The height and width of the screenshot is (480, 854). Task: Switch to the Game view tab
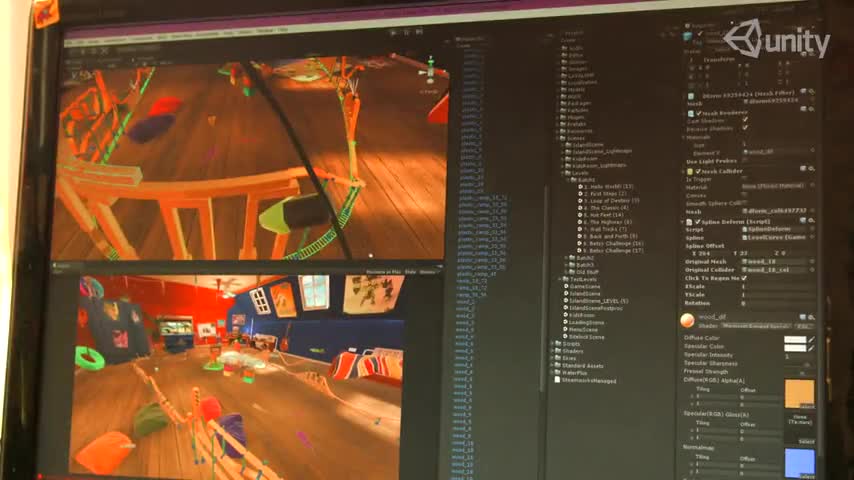[x=62, y=266]
